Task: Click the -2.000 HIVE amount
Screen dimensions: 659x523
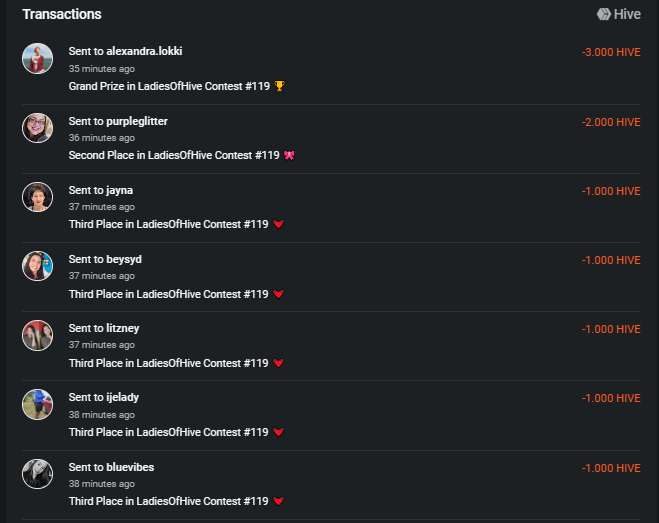Action: tap(610, 122)
